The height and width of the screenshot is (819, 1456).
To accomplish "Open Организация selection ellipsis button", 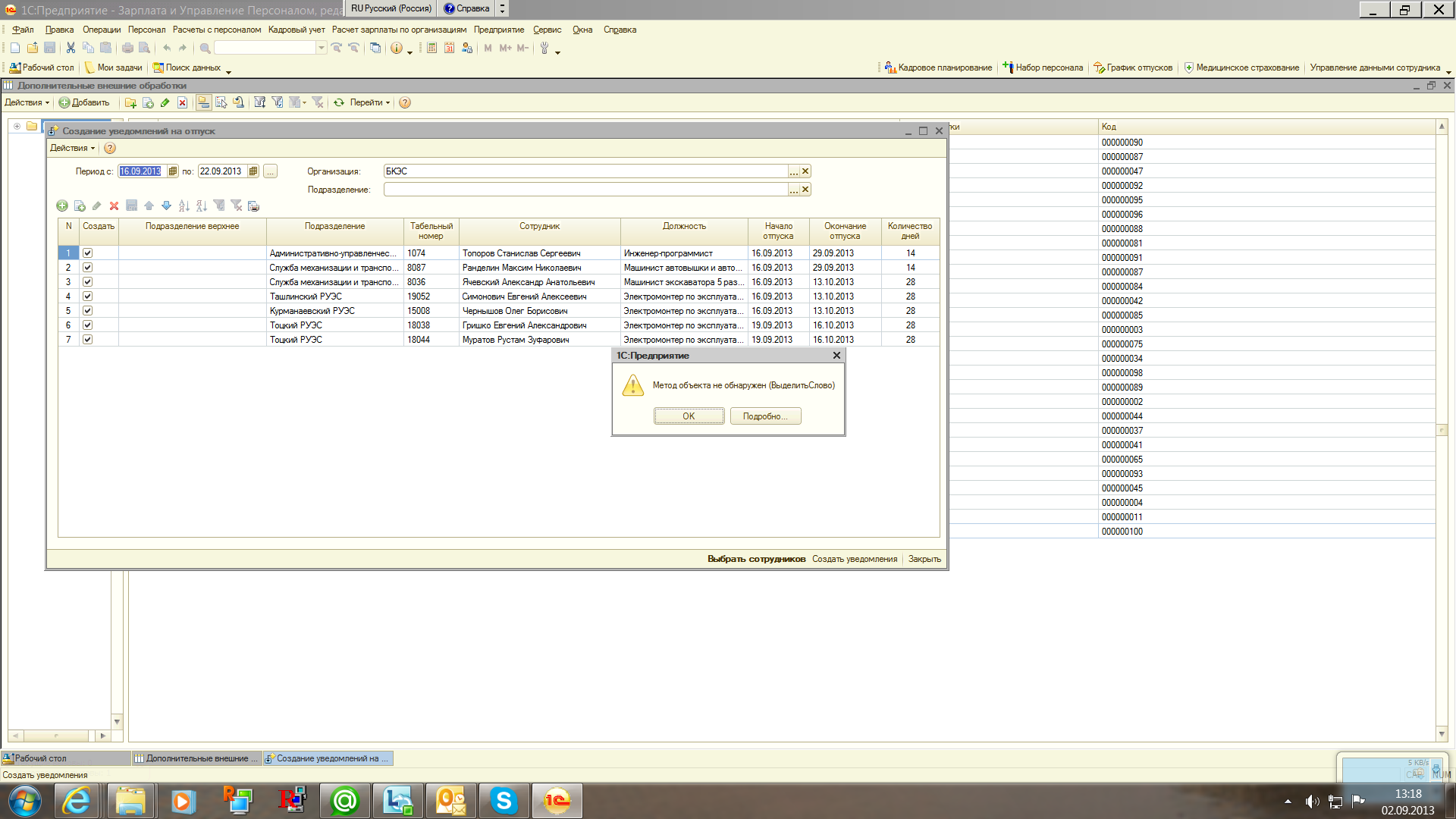I will point(794,171).
